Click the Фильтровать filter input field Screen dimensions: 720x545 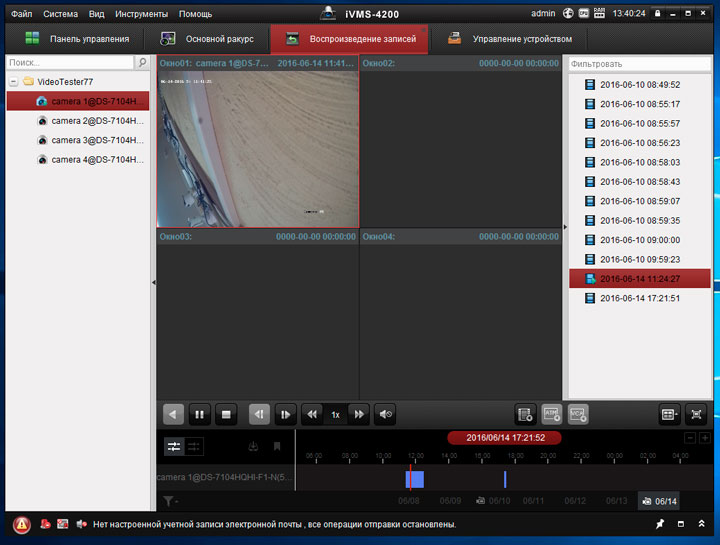point(638,63)
